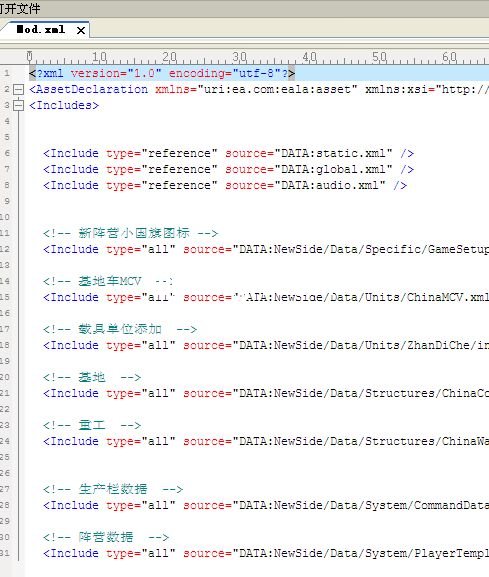Select the DATA:global.xml include line
489x577 pixels.
(228, 169)
